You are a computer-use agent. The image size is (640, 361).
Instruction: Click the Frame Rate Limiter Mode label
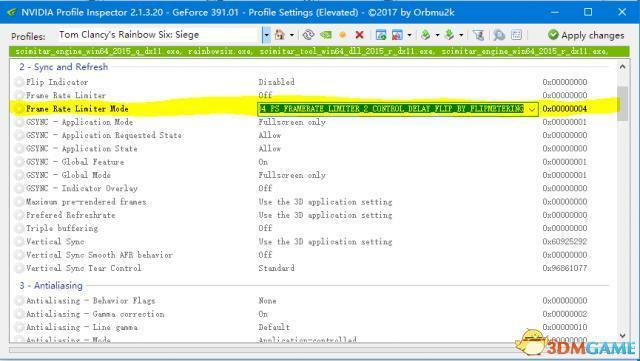pos(77,109)
